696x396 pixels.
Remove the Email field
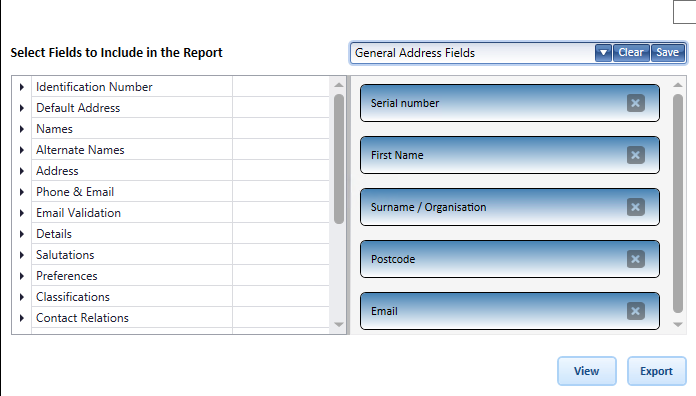tap(636, 311)
